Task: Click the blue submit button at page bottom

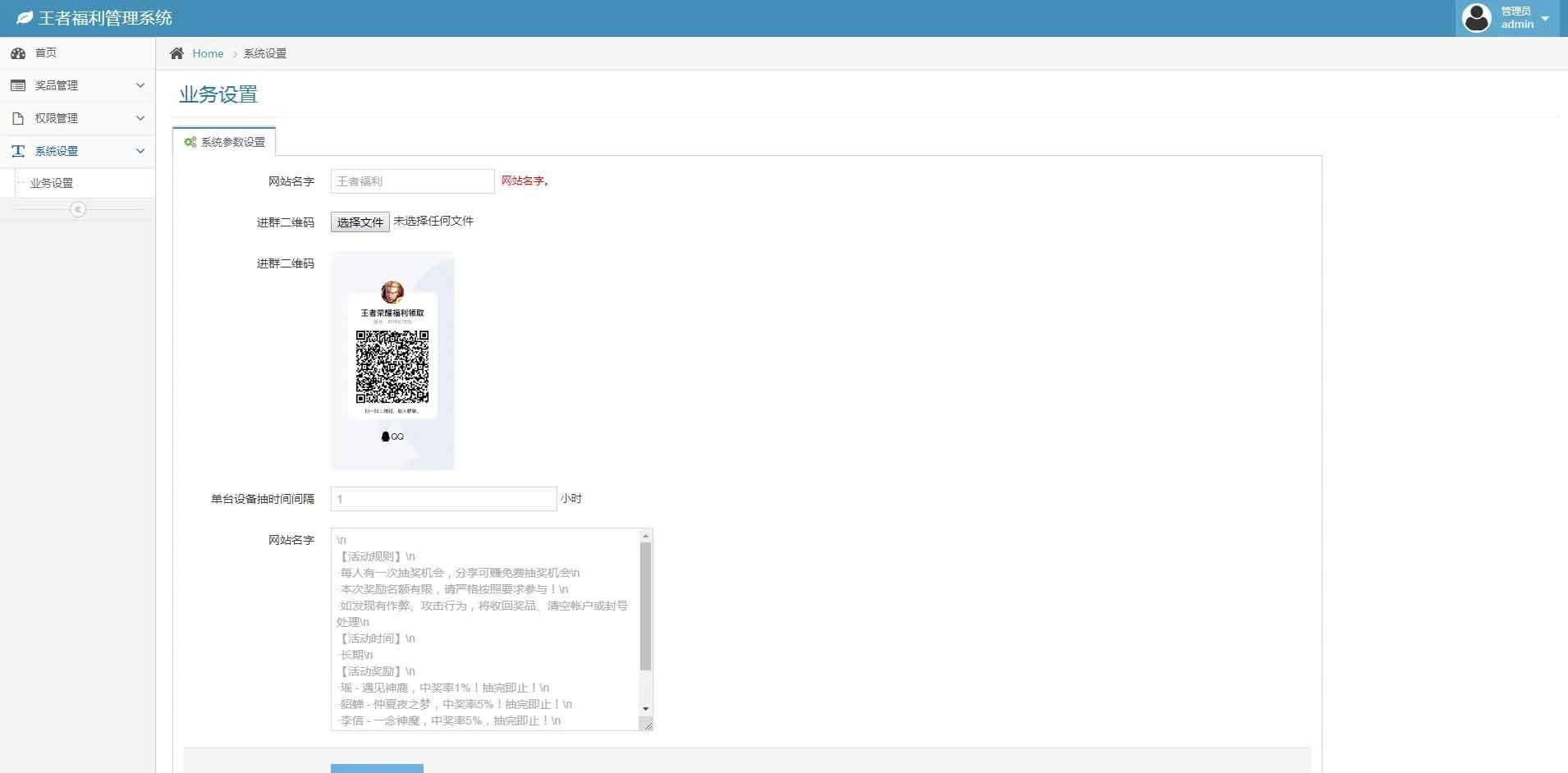Action: point(377,769)
